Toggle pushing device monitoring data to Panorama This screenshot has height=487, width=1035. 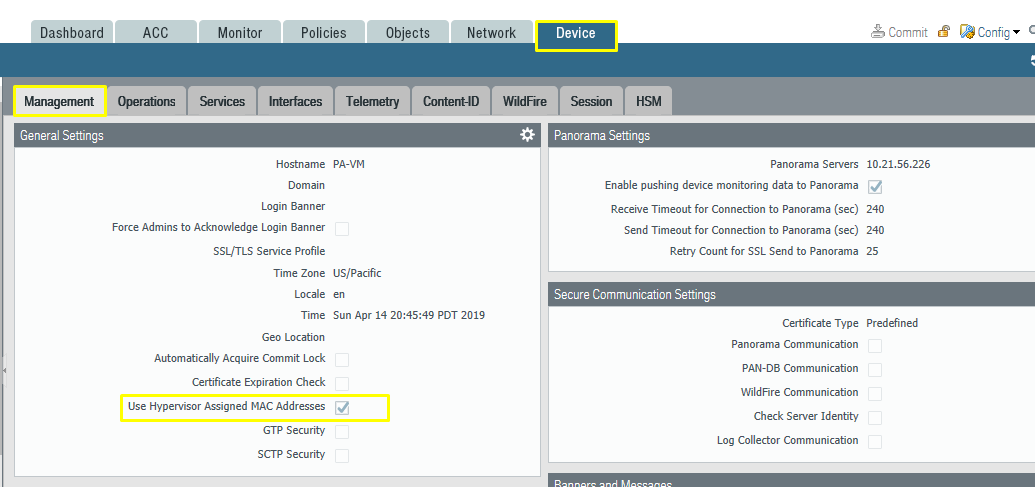[x=875, y=187]
